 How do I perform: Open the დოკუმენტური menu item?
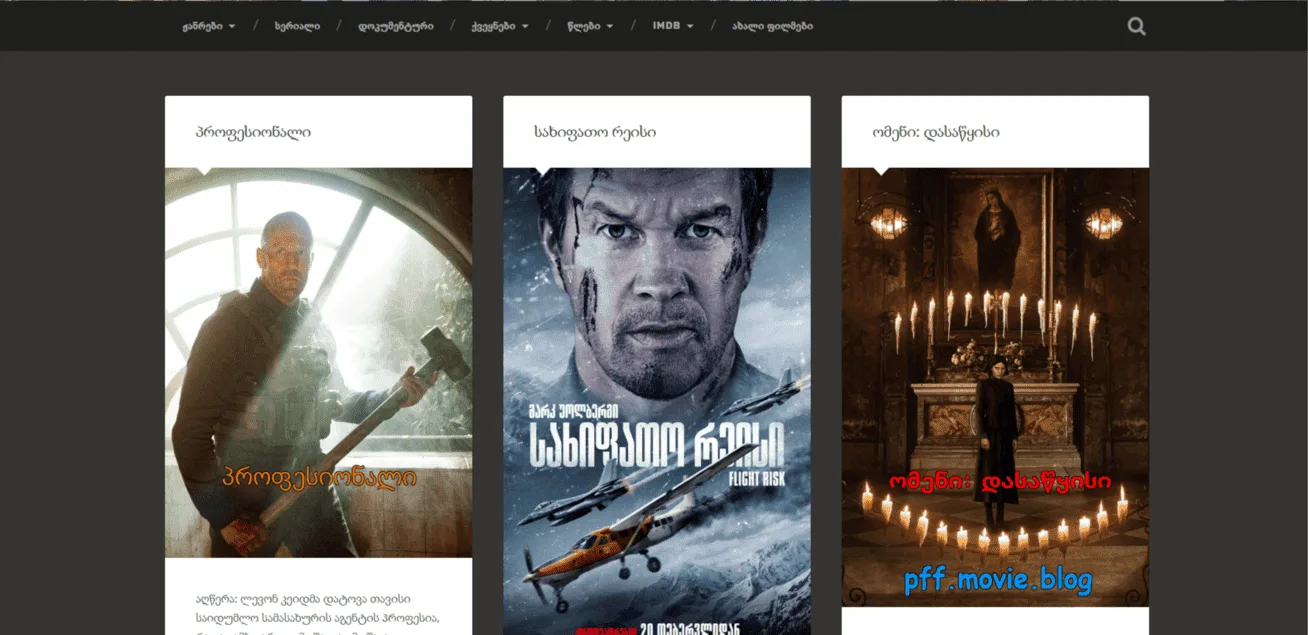[396, 26]
